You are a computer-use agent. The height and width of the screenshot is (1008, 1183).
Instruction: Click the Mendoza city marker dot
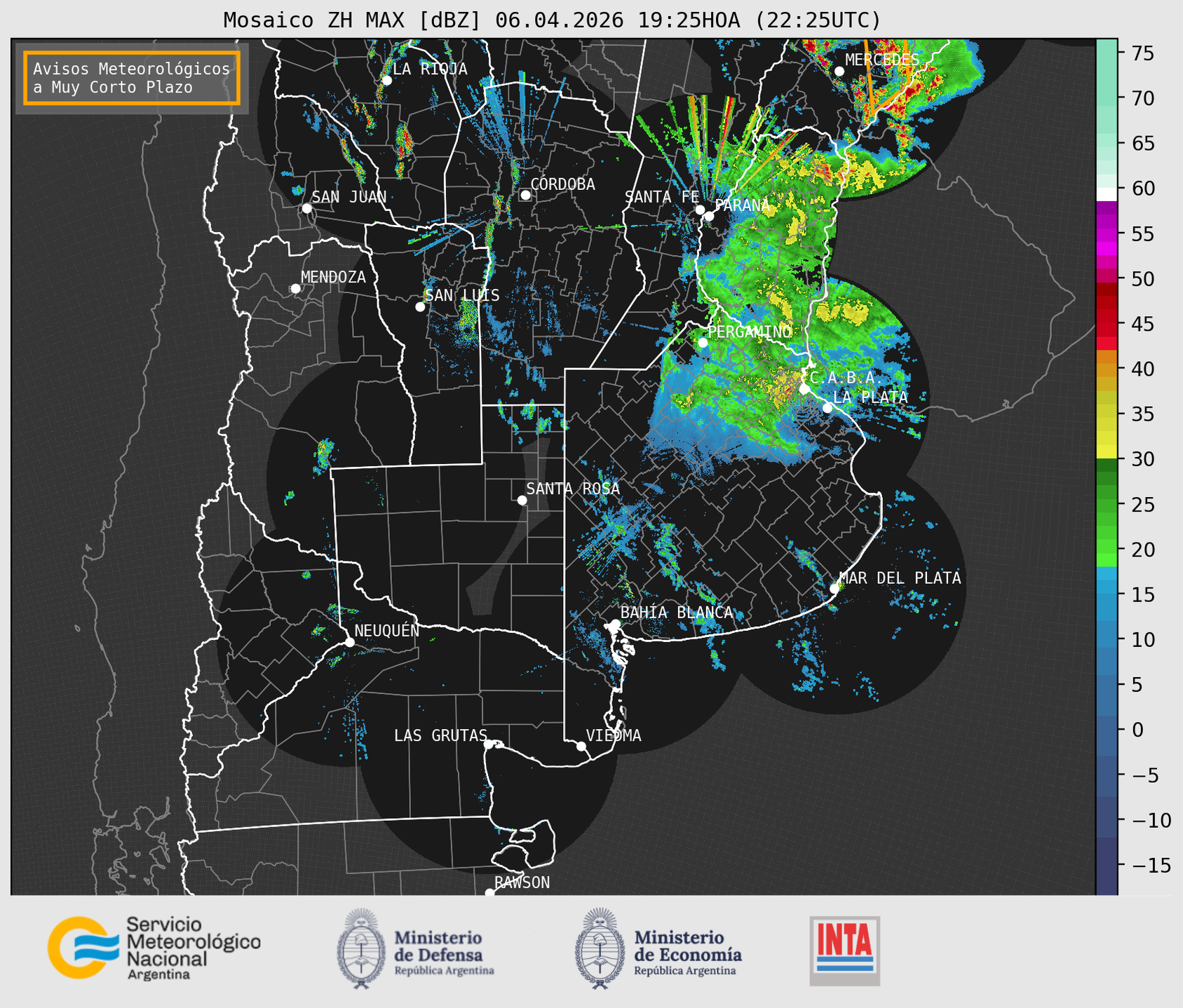[x=295, y=289]
